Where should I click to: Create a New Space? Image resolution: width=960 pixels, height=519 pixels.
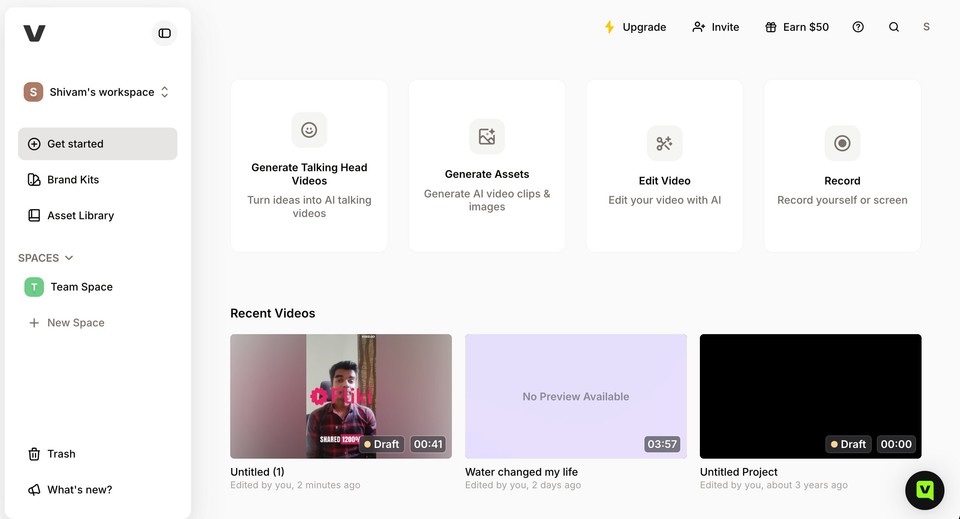click(67, 323)
